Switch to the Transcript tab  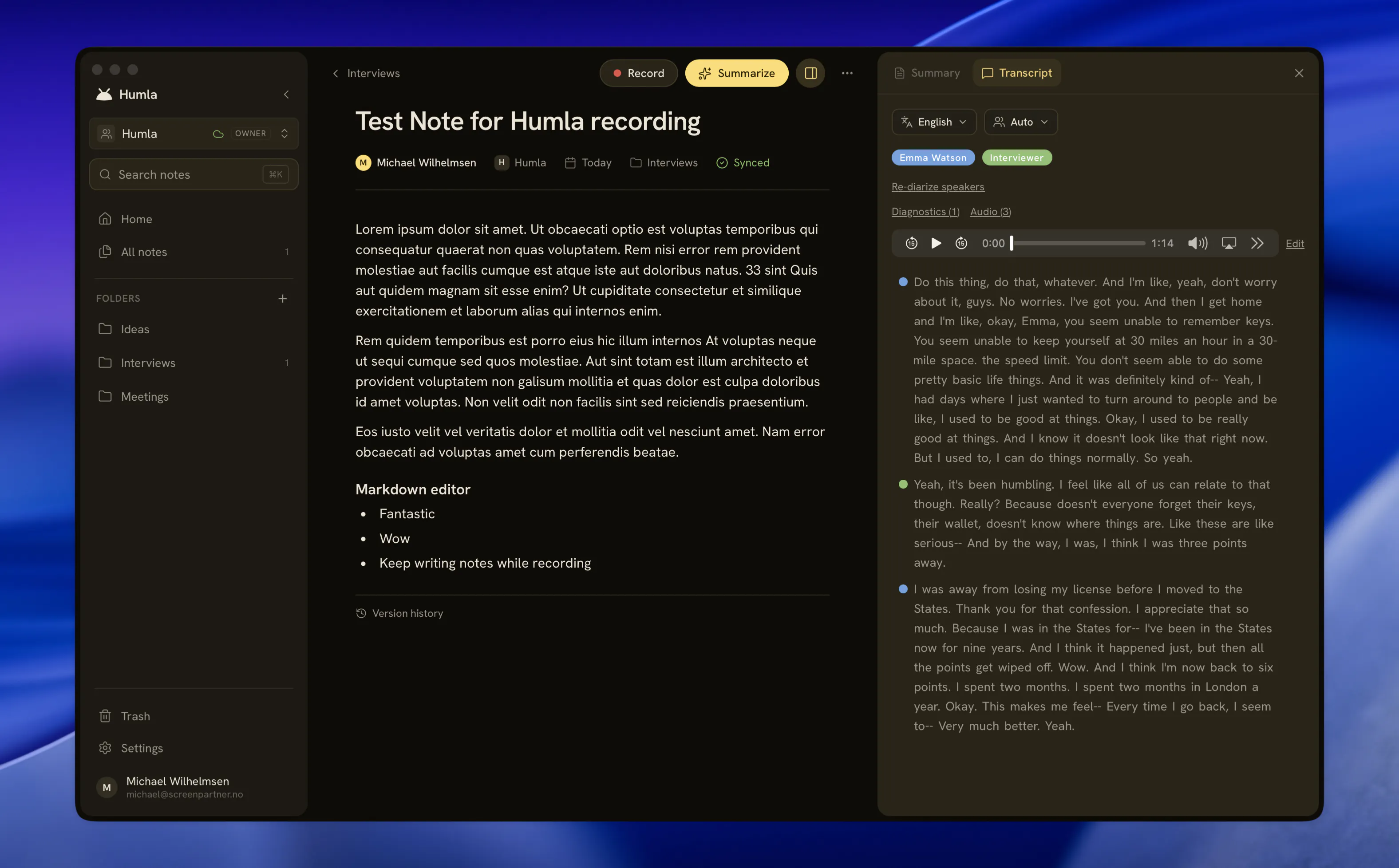coord(1017,73)
